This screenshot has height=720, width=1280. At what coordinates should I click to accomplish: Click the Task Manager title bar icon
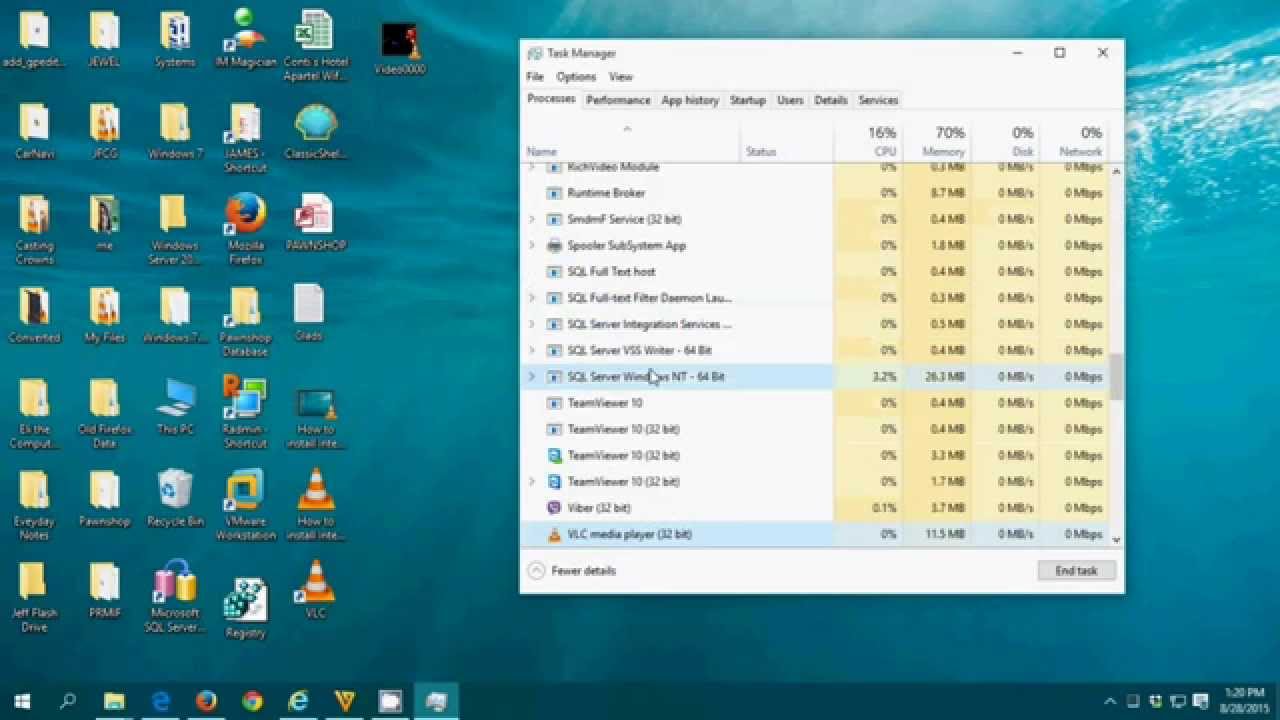coord(535,53)
